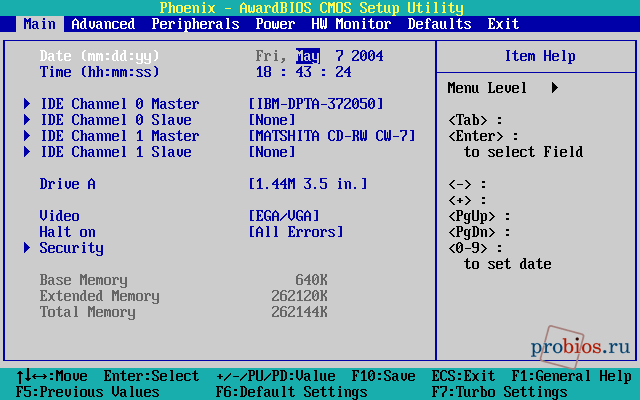Select the Time (hh:mm:ss) label

100,72
